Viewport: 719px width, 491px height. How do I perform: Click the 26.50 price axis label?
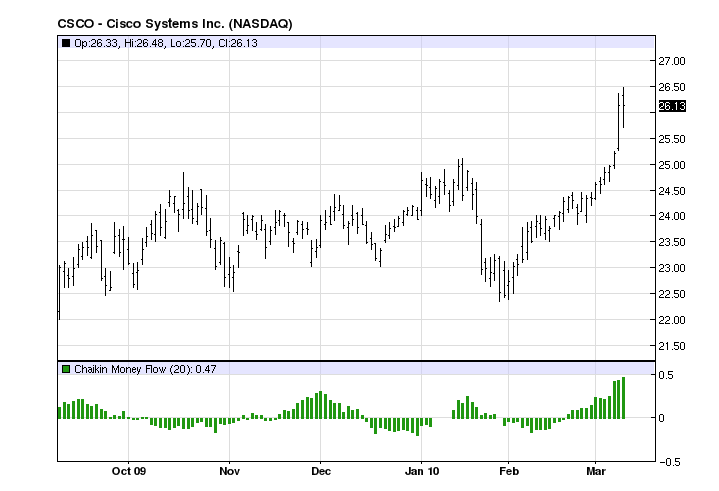click(672, 87)
